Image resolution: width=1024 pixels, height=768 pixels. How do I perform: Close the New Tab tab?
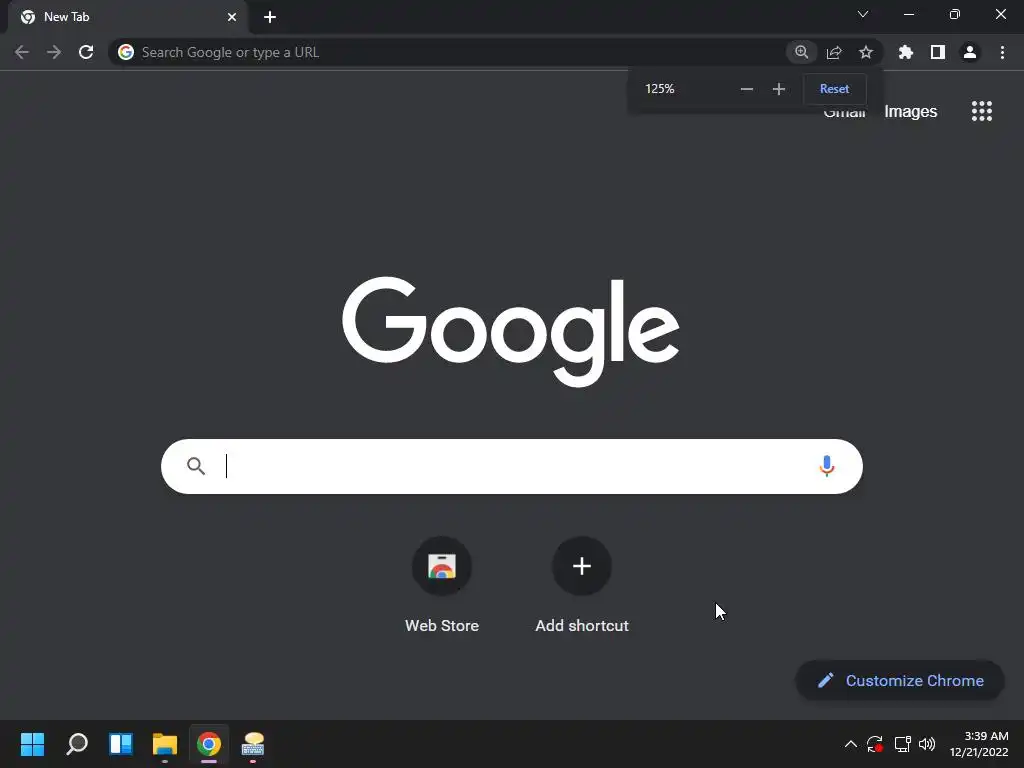[232, 17]
